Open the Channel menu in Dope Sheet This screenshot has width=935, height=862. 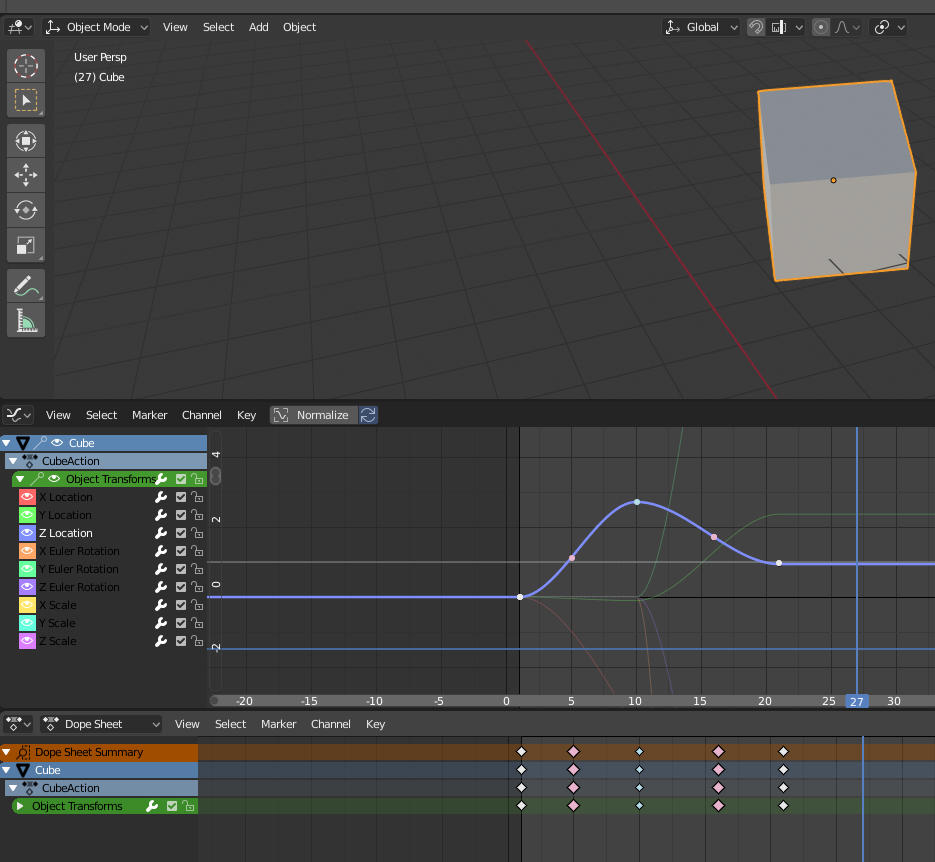pyautogui.click(x=330, y=724)
